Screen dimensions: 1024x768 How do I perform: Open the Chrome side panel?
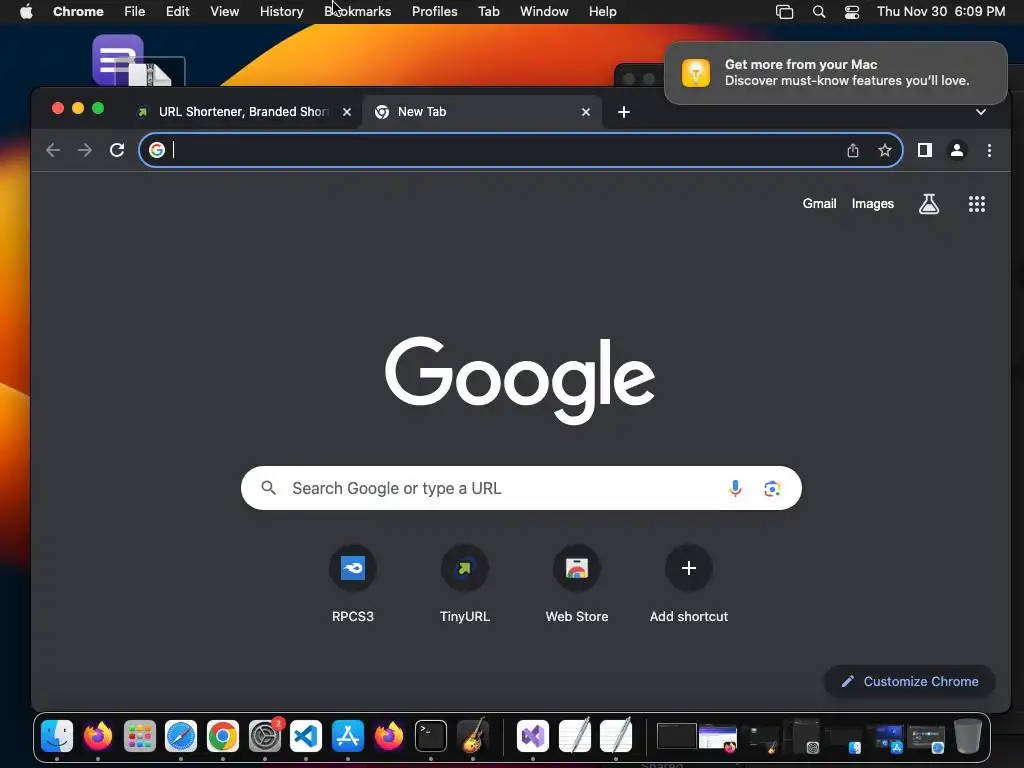click(925, 150)
